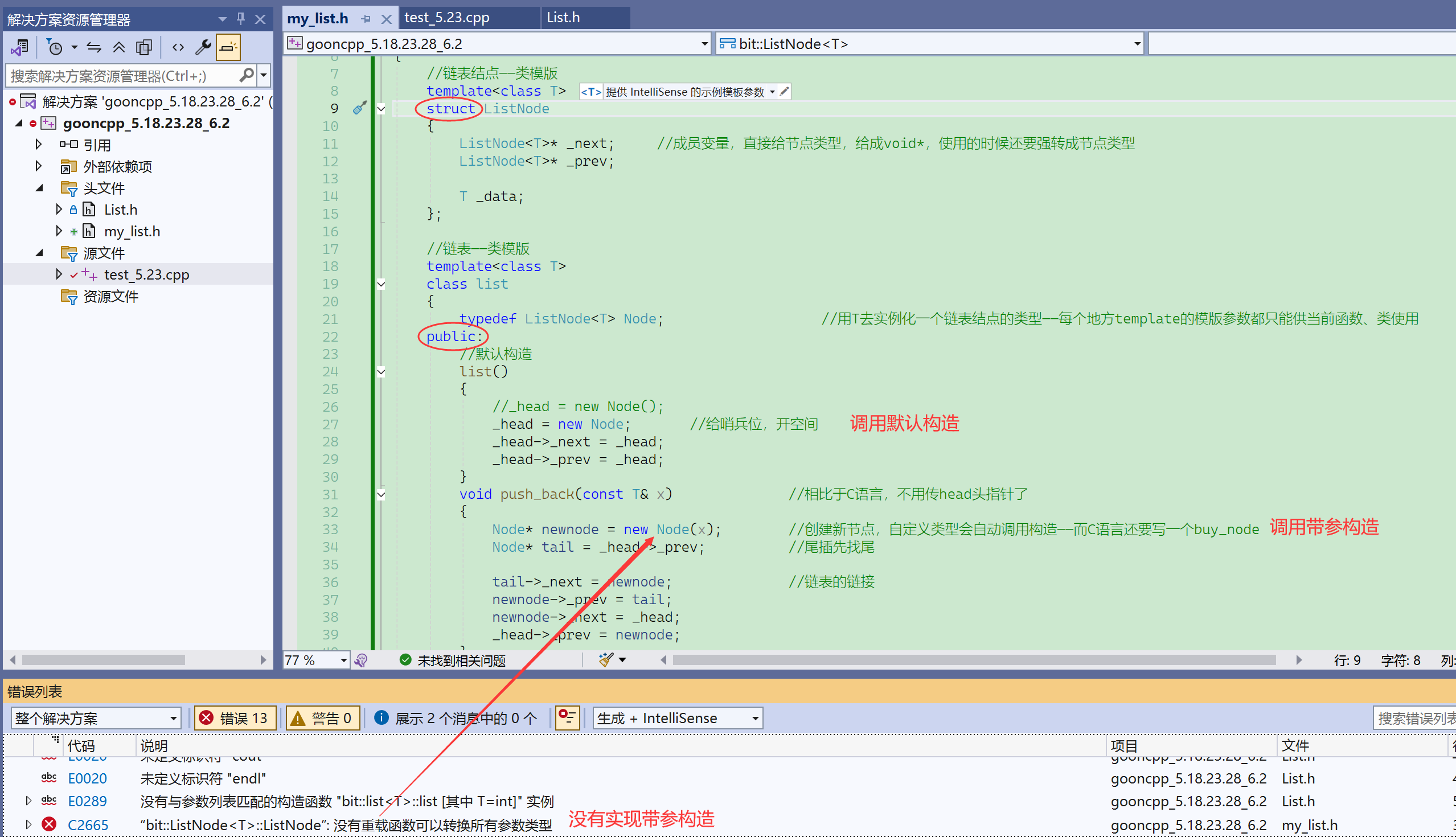Viewport: 1456px width, 837px height.
Task: Click the View Code angle-brackets icon
Action: 178,47
